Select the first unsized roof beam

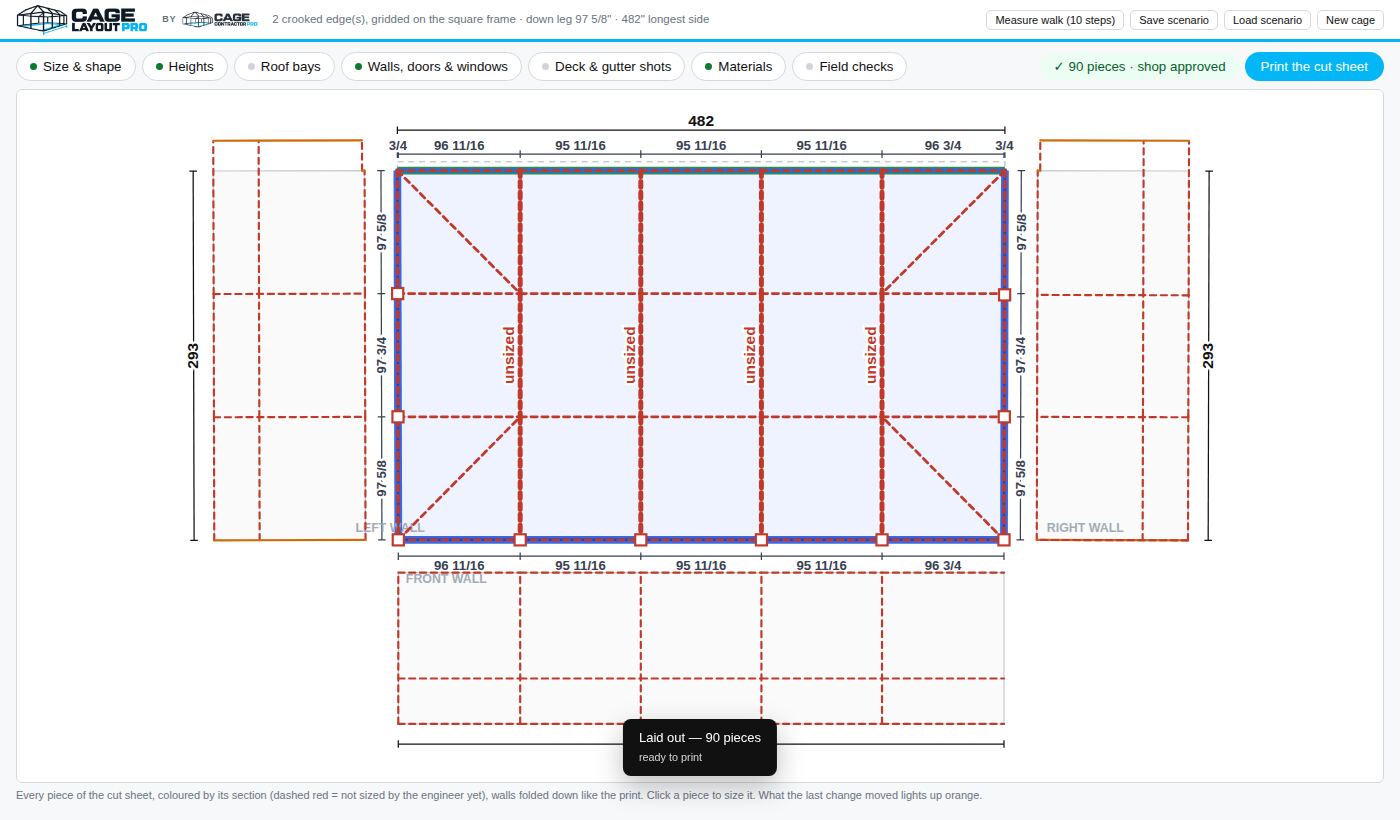(x=520, y=355)
